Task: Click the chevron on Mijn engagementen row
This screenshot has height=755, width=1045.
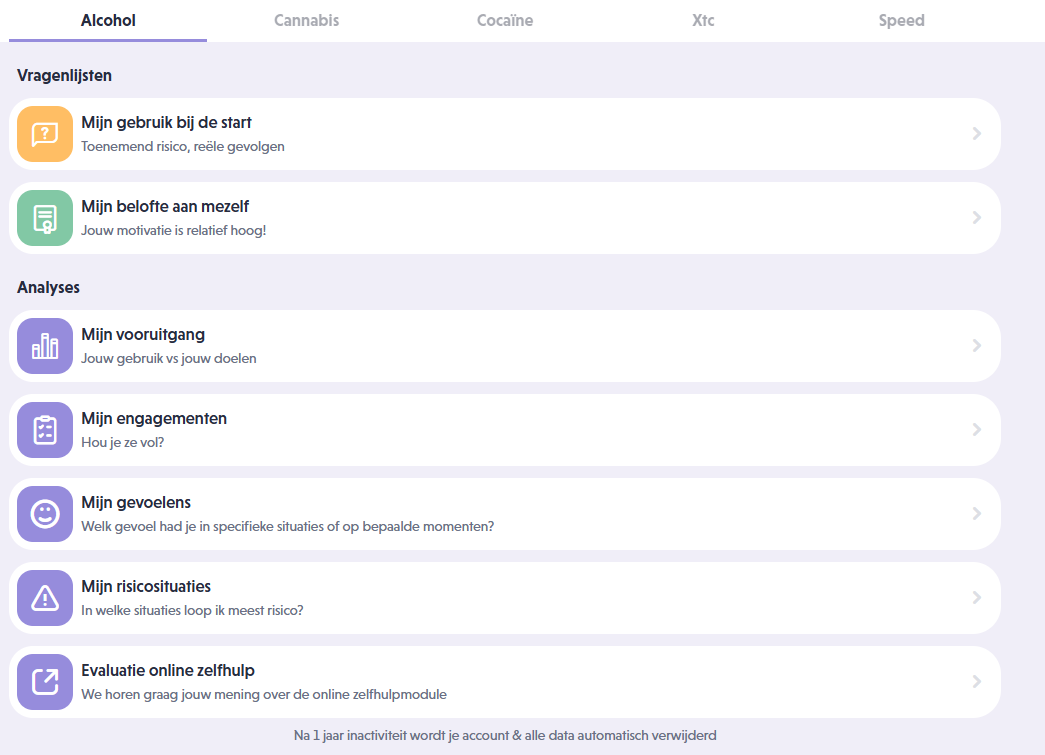Action: coord(977,430)
